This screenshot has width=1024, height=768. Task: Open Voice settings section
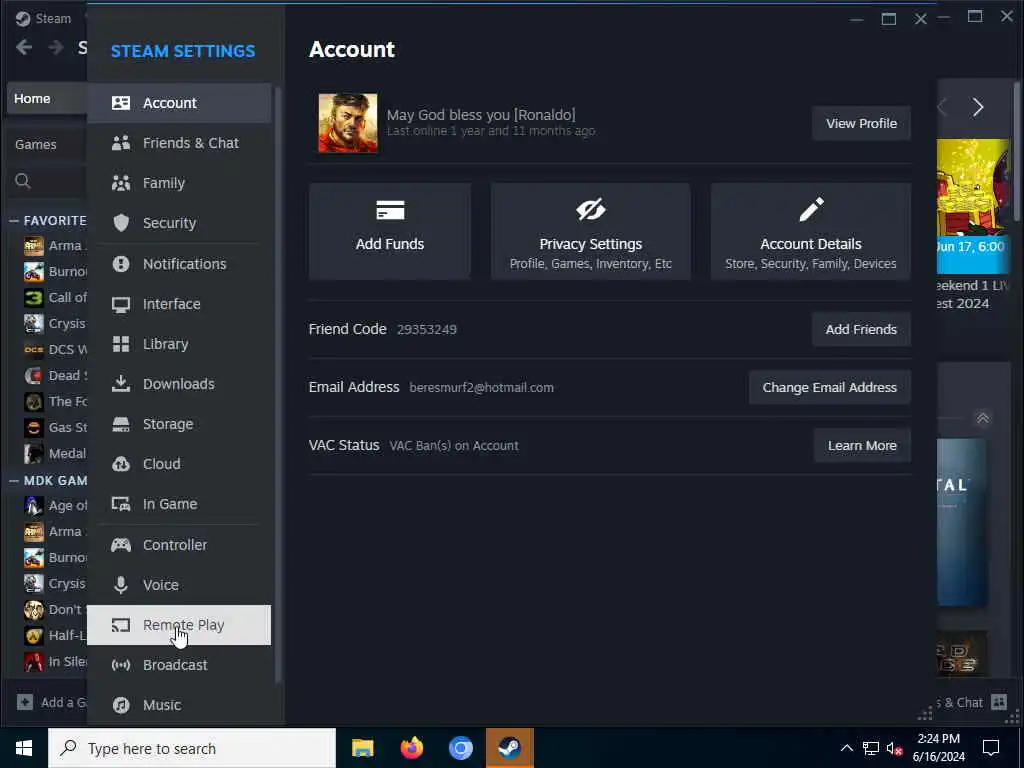(x=179, y=584)
